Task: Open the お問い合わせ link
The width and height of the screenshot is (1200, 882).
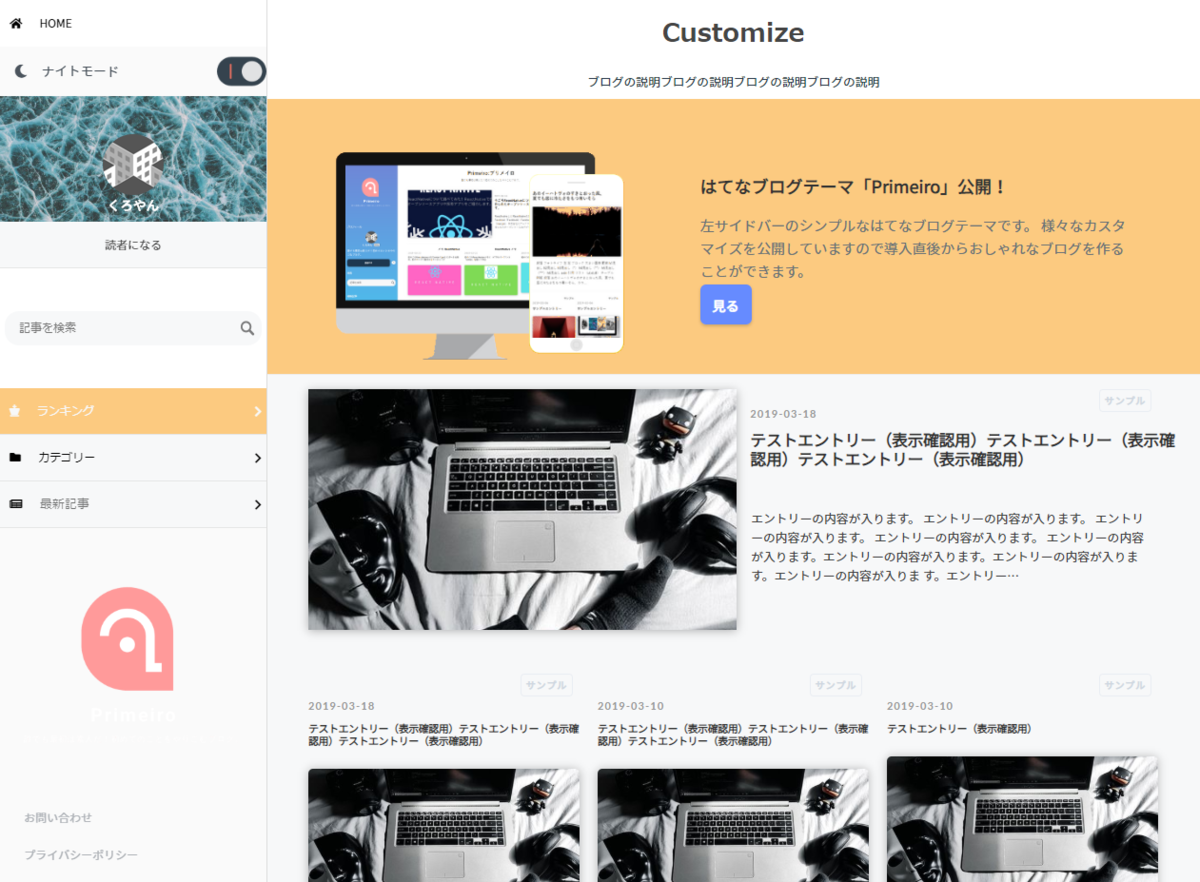Action: pos(58,818)
